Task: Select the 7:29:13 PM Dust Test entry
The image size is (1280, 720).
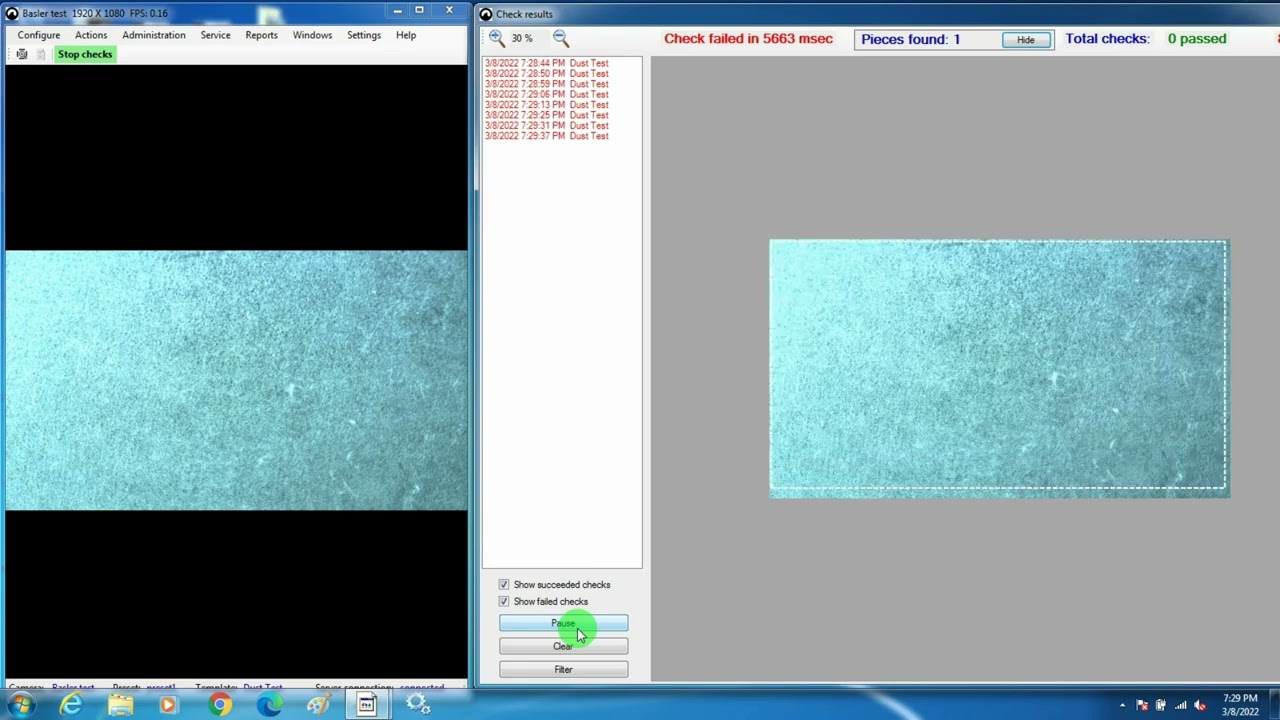Action: (547, 105)
